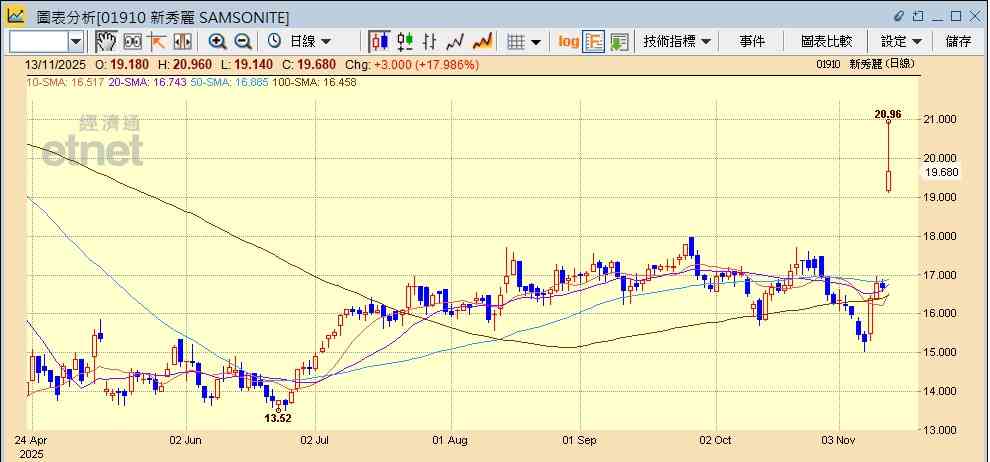Expand the grid lines dropdown
This screenshot has width=990, height=462.
535,41
